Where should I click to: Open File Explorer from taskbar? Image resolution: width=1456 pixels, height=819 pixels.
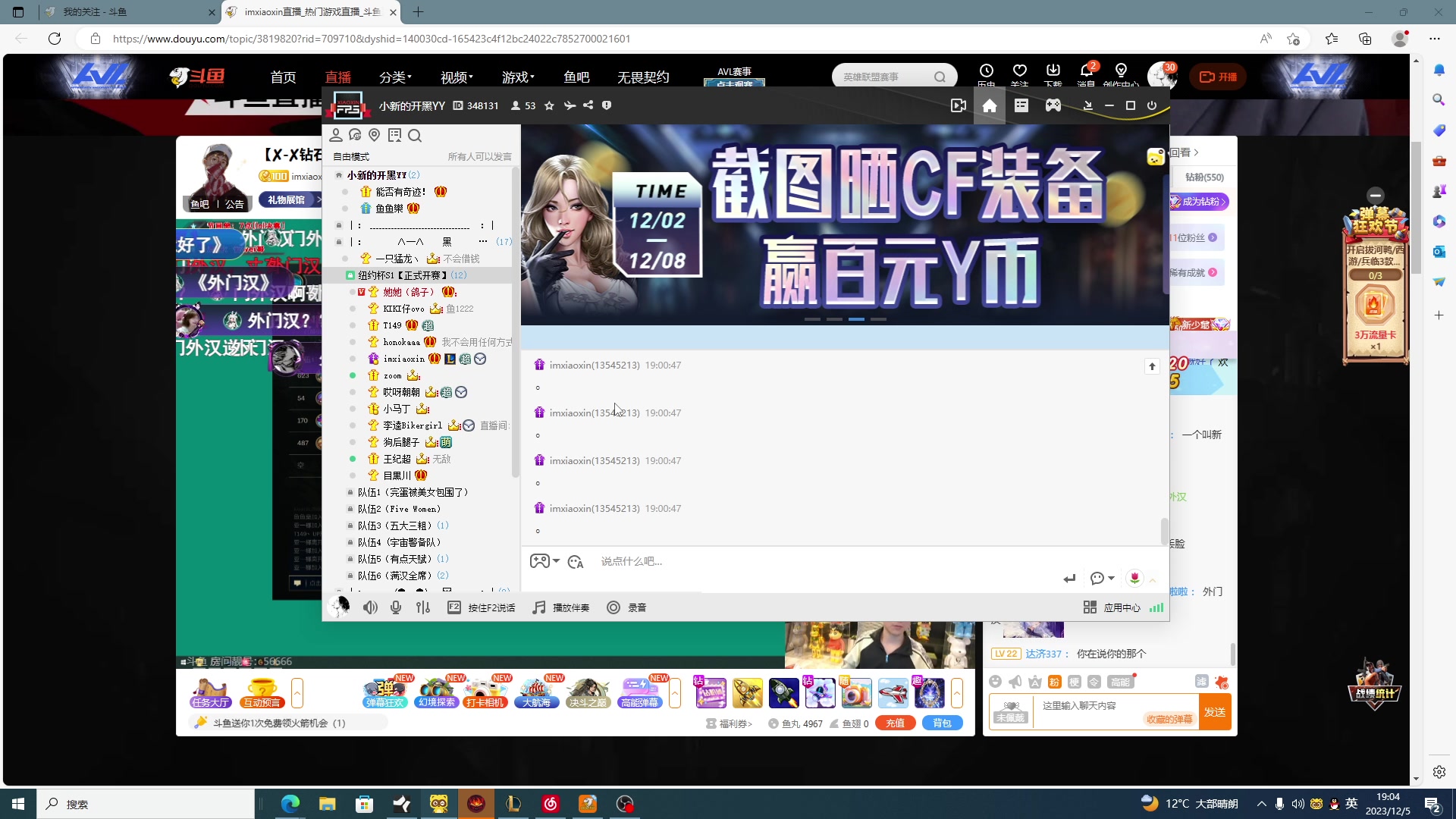tap(328, 804)
